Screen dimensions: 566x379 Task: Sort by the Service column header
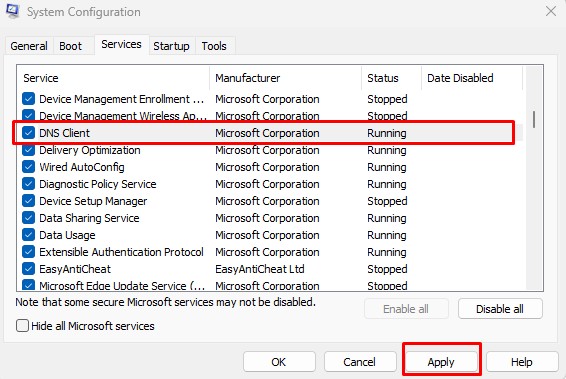tap(113, 78)
